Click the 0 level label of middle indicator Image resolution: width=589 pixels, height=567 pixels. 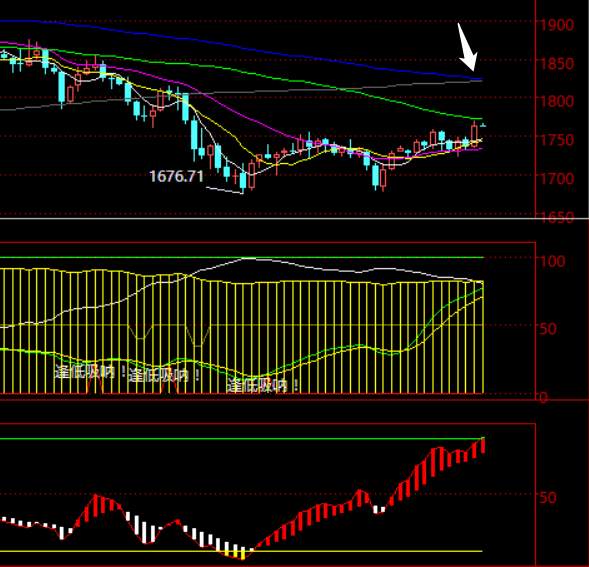544,398
